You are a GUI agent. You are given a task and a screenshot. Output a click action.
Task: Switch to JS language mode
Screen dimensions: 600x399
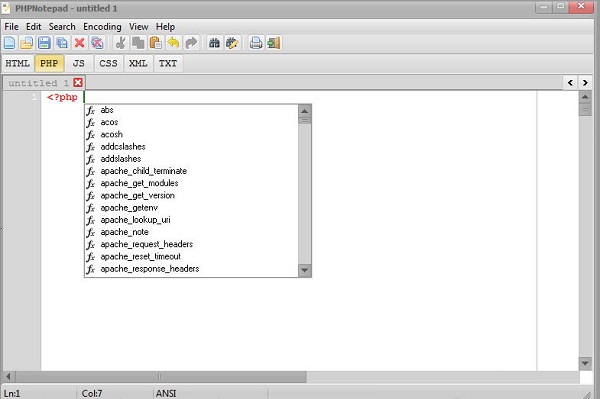coord(78,64)
